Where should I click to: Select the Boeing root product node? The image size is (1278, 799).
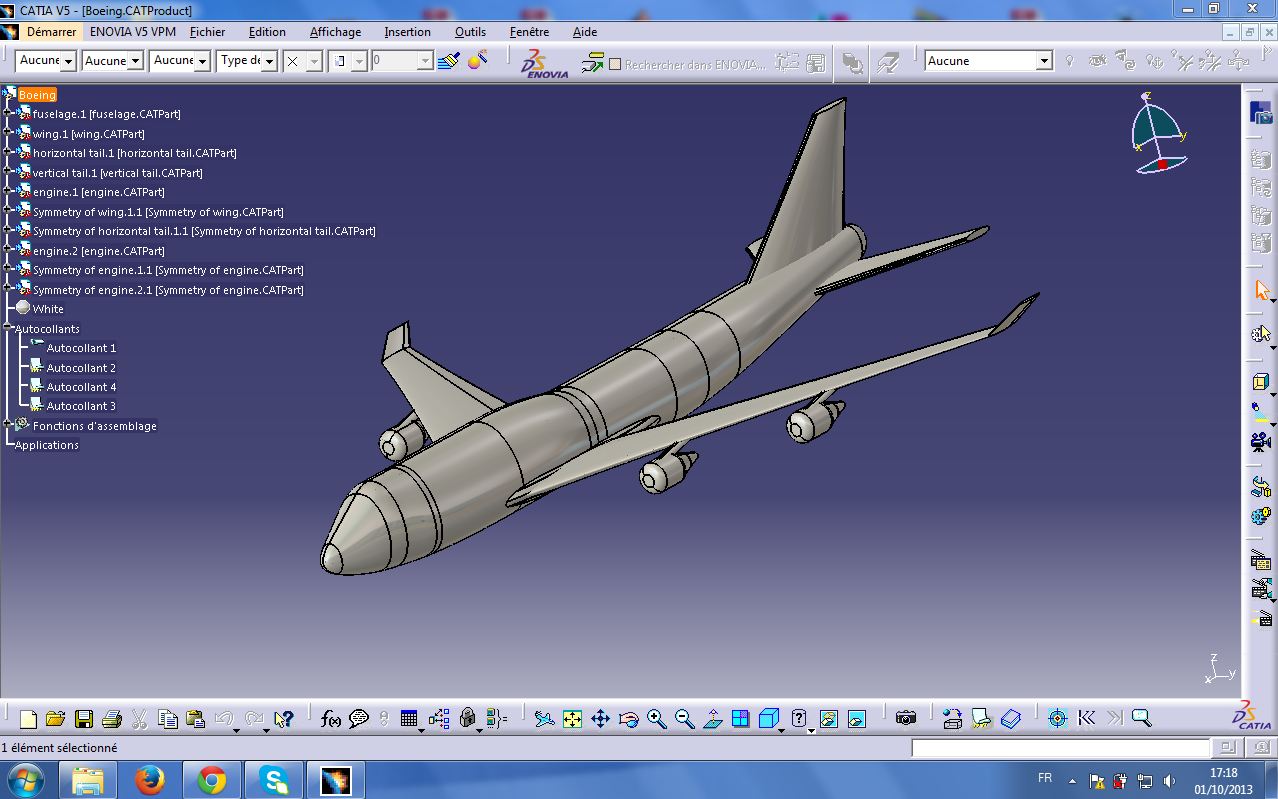(37, 95)
